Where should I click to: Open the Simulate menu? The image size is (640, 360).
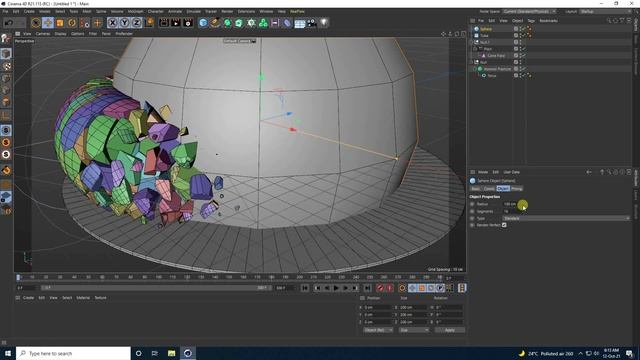193,11
